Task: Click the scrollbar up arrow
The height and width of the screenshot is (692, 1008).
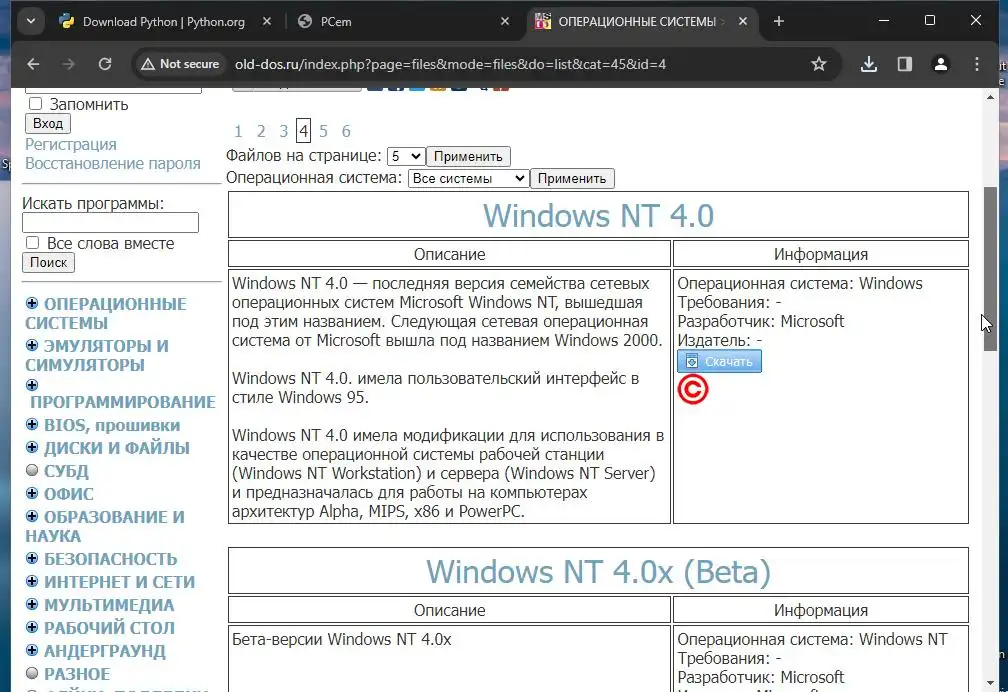Action: pos(990,97)
